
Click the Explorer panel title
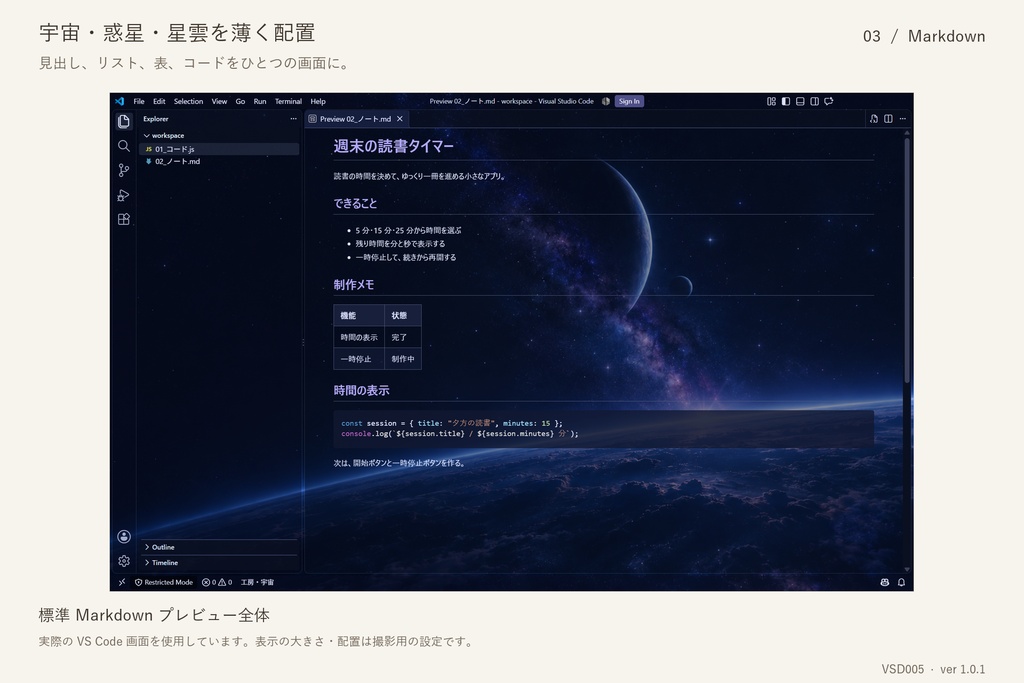point(156,119)
